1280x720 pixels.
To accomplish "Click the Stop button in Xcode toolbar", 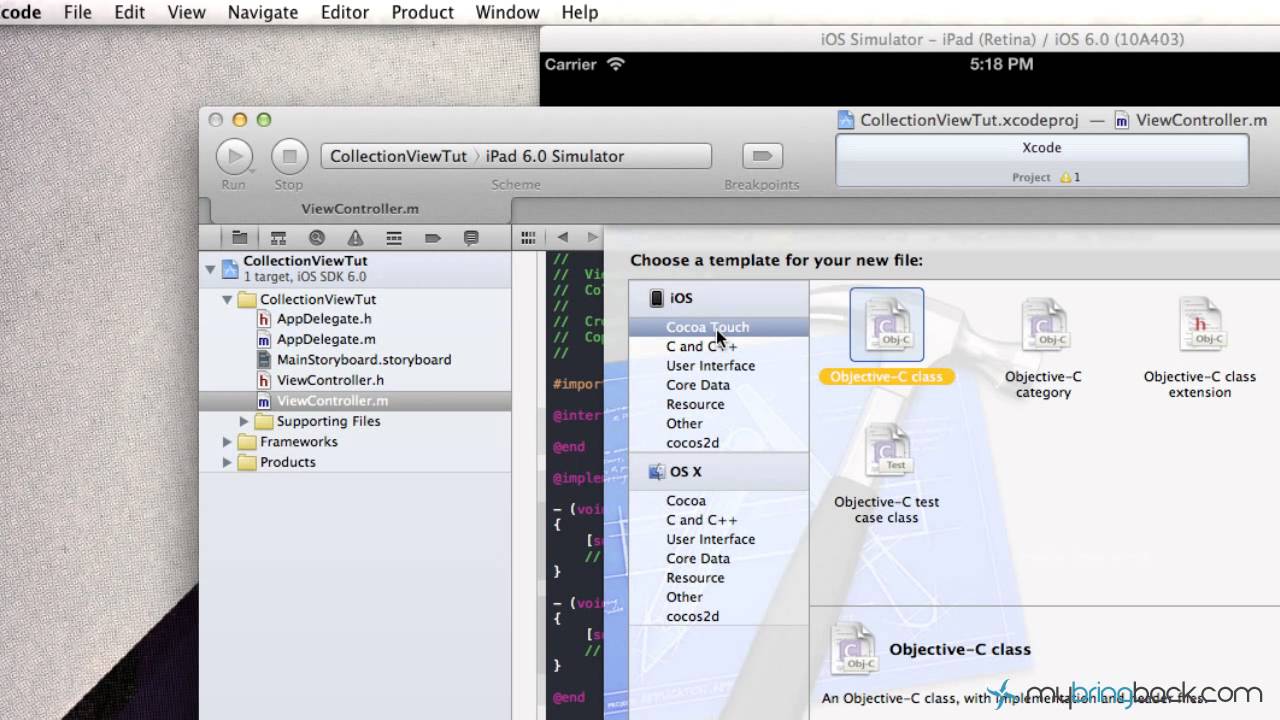I will tap(289, 156).
